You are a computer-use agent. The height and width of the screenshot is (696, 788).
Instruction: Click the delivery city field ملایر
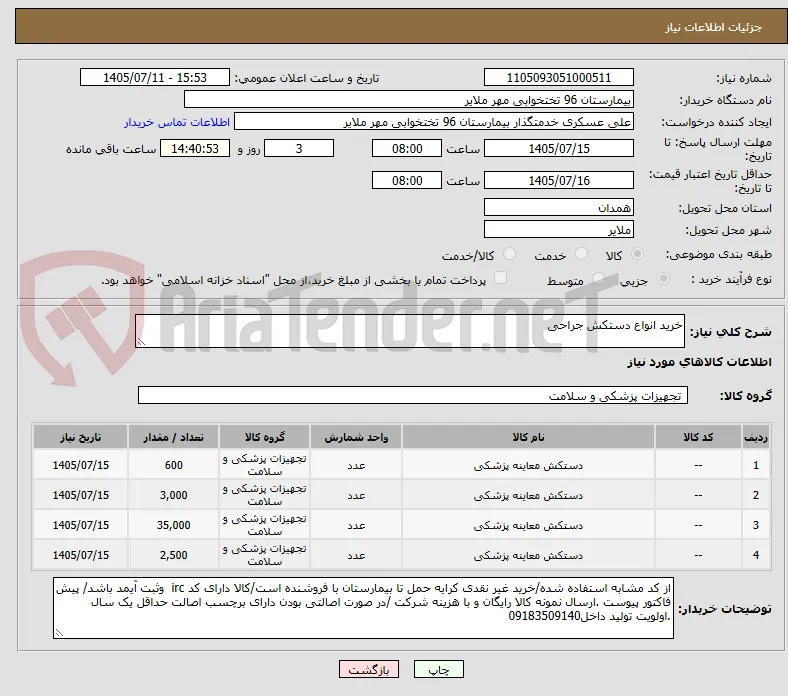pyautogui.click(x=559, y=230)
